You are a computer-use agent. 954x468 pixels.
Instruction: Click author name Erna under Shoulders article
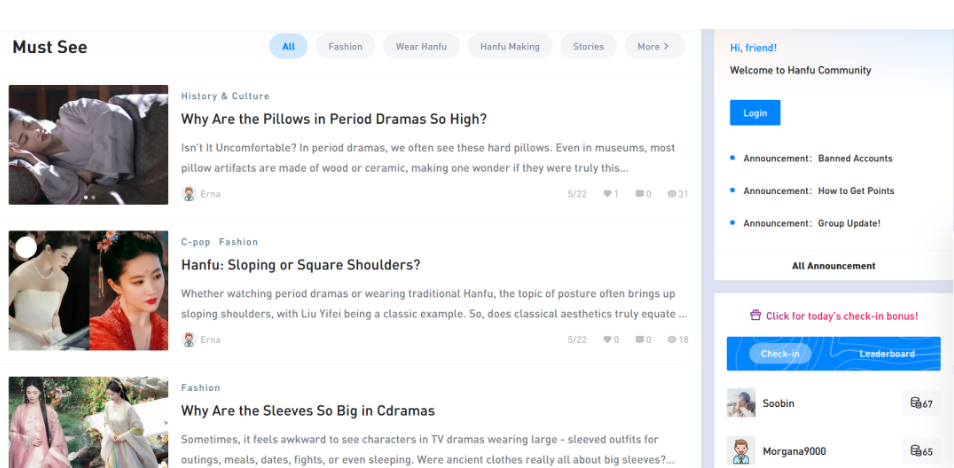point(211,340)
